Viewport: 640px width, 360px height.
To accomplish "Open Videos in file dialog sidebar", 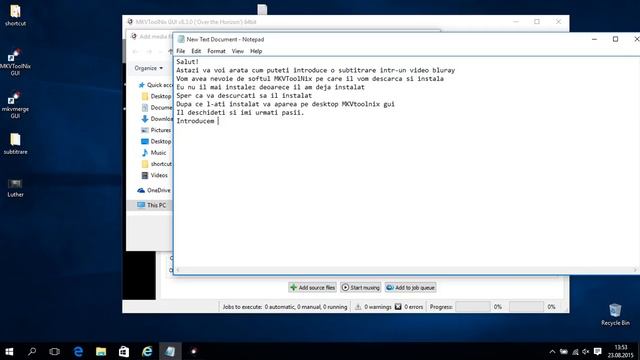I will (154, 175).
